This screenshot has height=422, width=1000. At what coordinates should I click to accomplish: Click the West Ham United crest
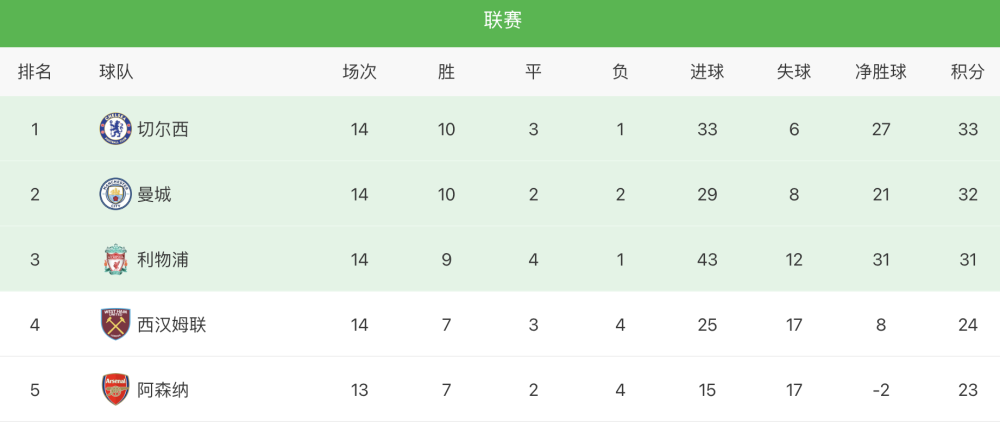[x=115, y=324]
